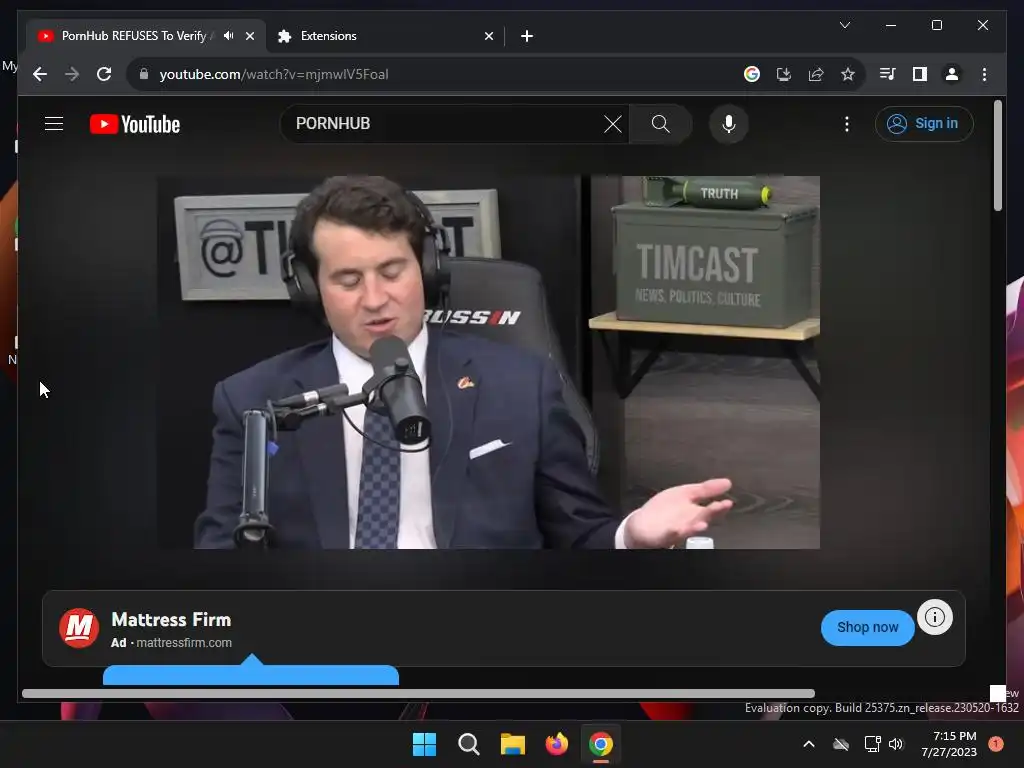Click the Sign in button
This screenshot has height=768, width=1024.
tap(924, 123)
